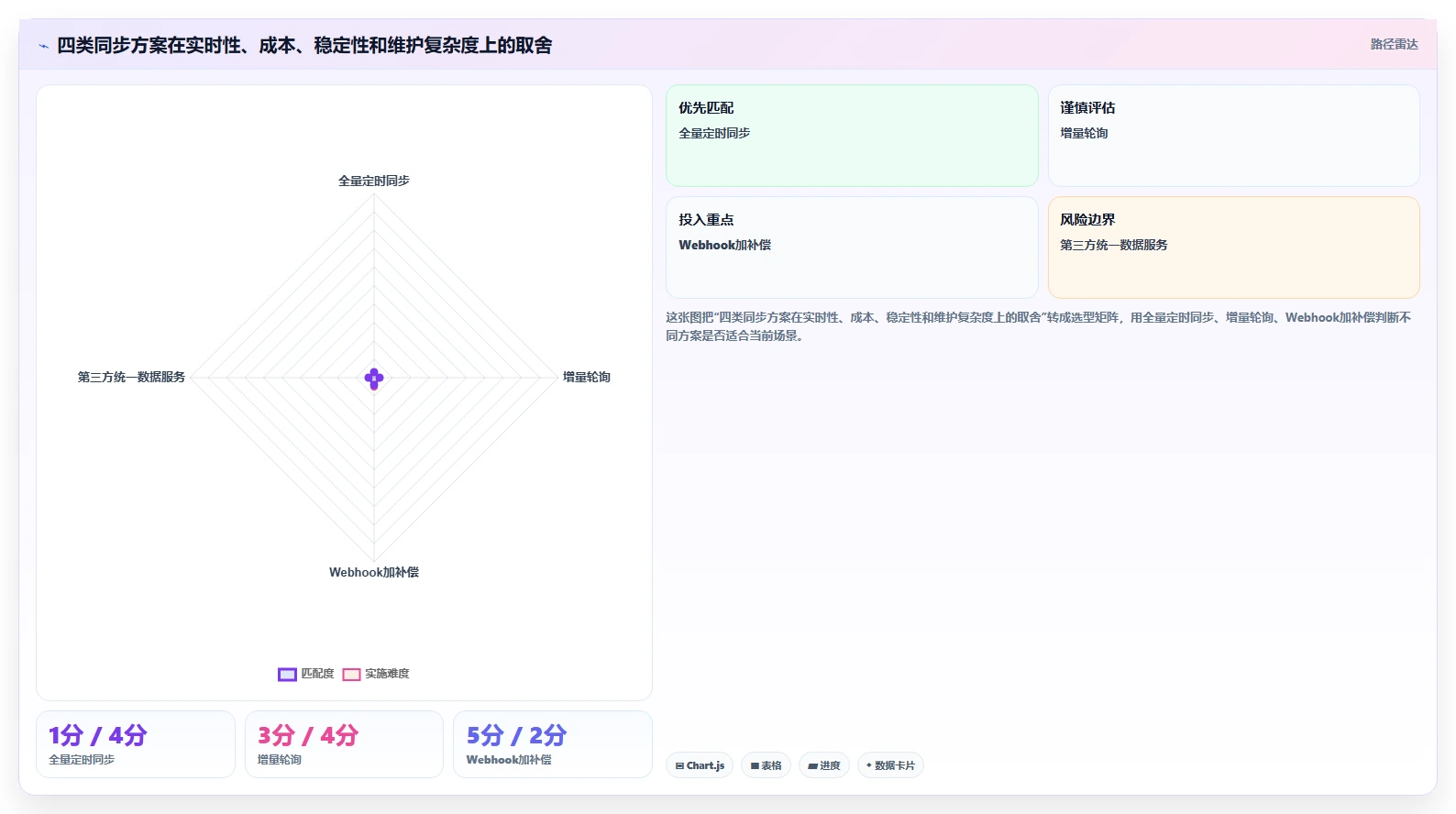Toggle the 匹配度 legend swatch

coord(287,675)
